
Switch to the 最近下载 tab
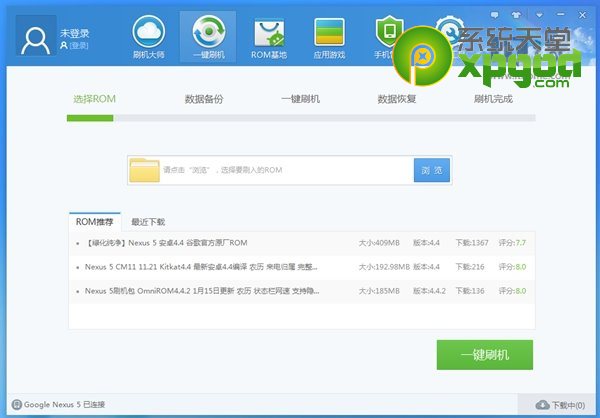coord(148,221)
